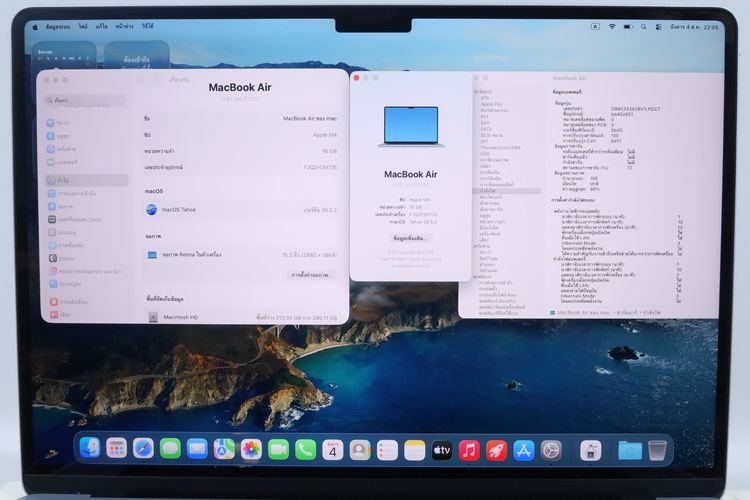Click the input source A indicator

595,27
